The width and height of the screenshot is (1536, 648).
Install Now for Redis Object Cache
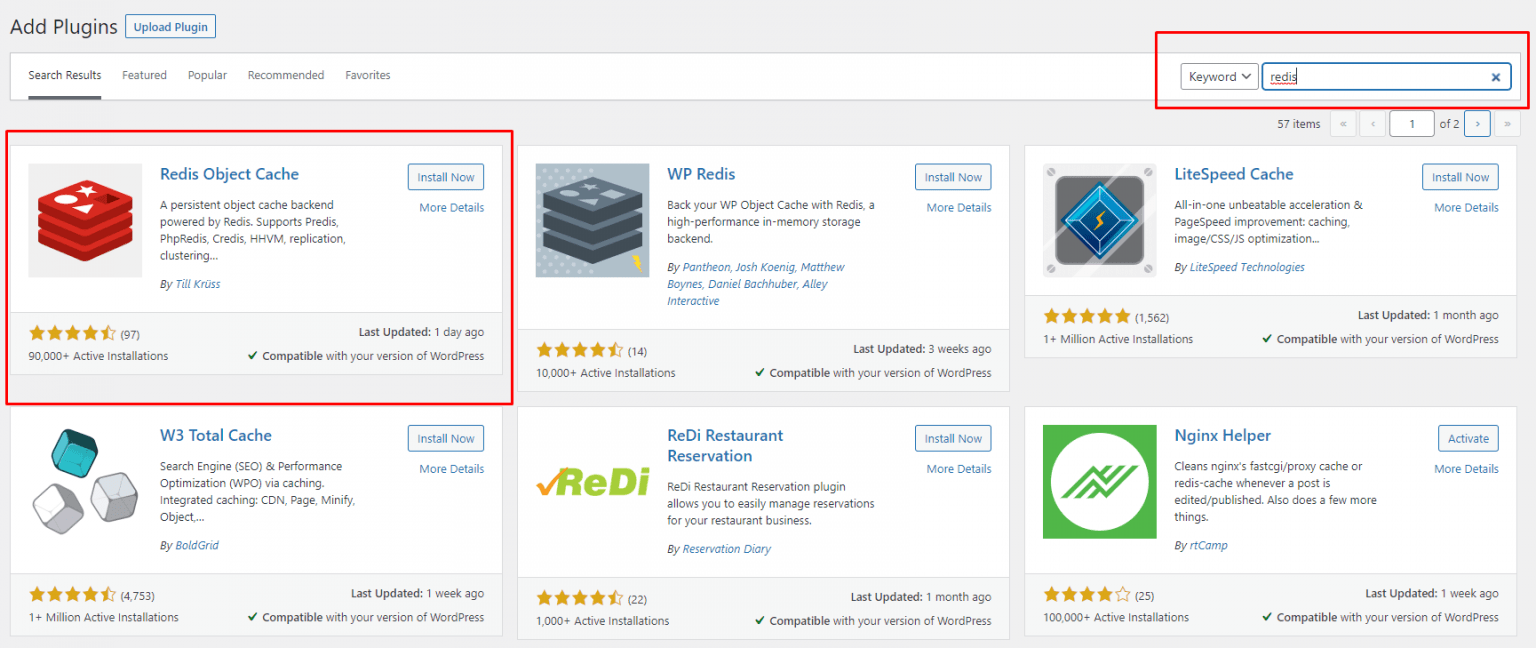[x=445, y=176]
